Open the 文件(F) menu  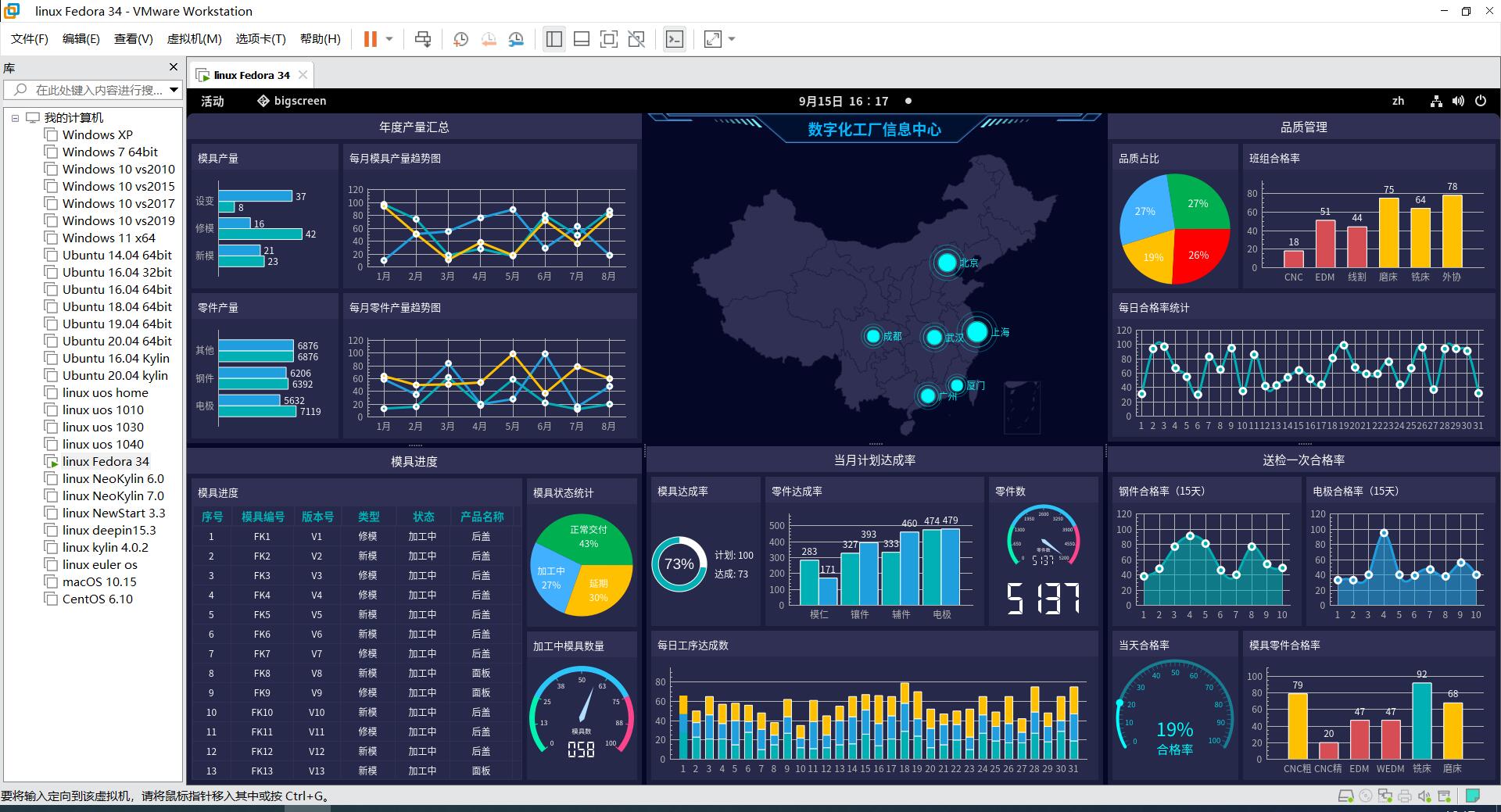point(30,39)
